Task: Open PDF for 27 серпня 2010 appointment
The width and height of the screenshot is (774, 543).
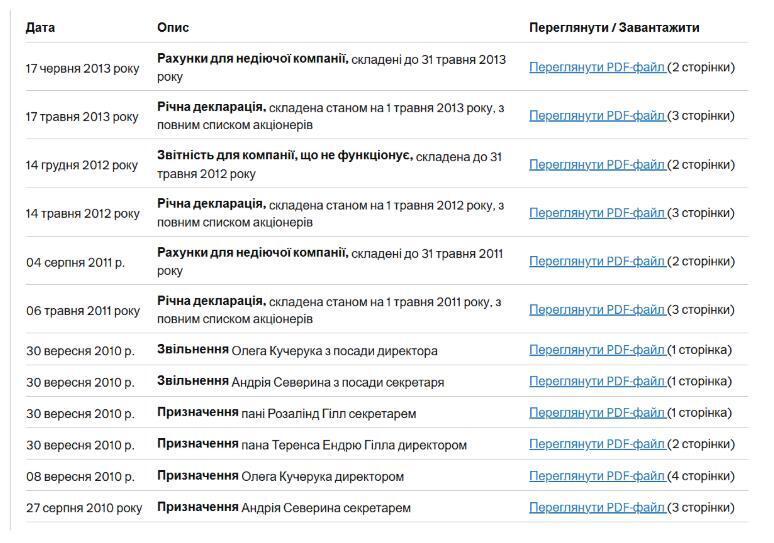Action: (x=596, y=508)
